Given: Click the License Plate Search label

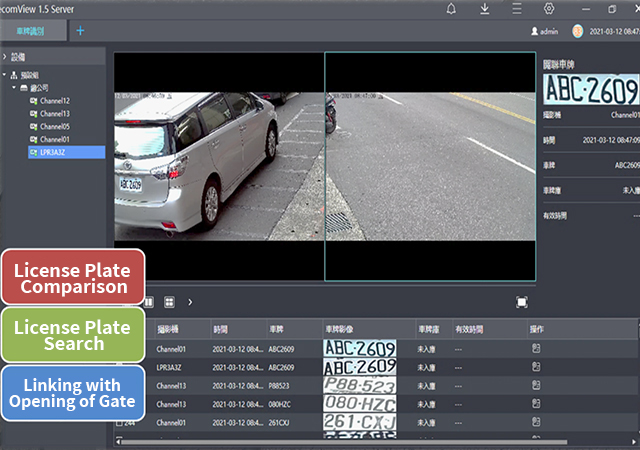Looking at the screenshot, I should (x=73, y=335).
